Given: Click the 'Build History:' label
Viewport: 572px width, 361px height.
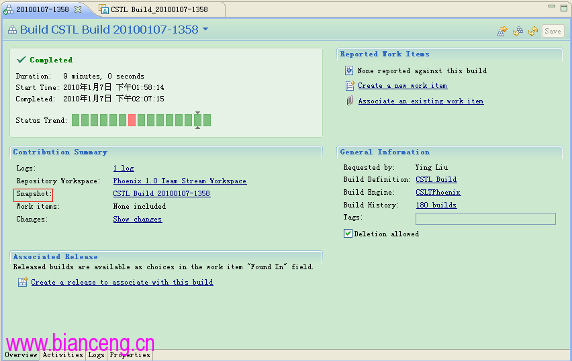Looking at the screenshot, I should (370, 205).
